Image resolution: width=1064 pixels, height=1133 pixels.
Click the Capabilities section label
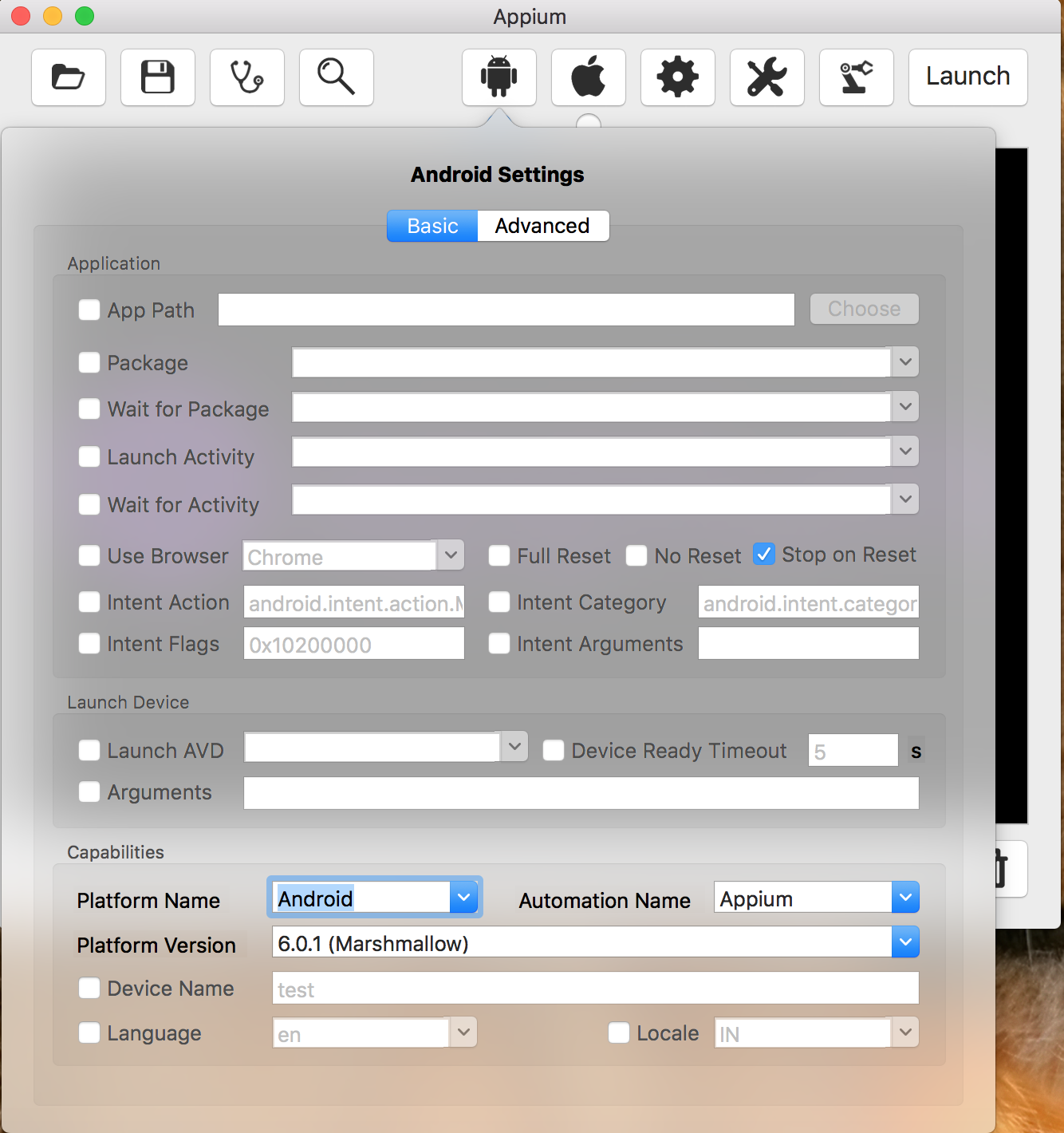pos(116,852)
